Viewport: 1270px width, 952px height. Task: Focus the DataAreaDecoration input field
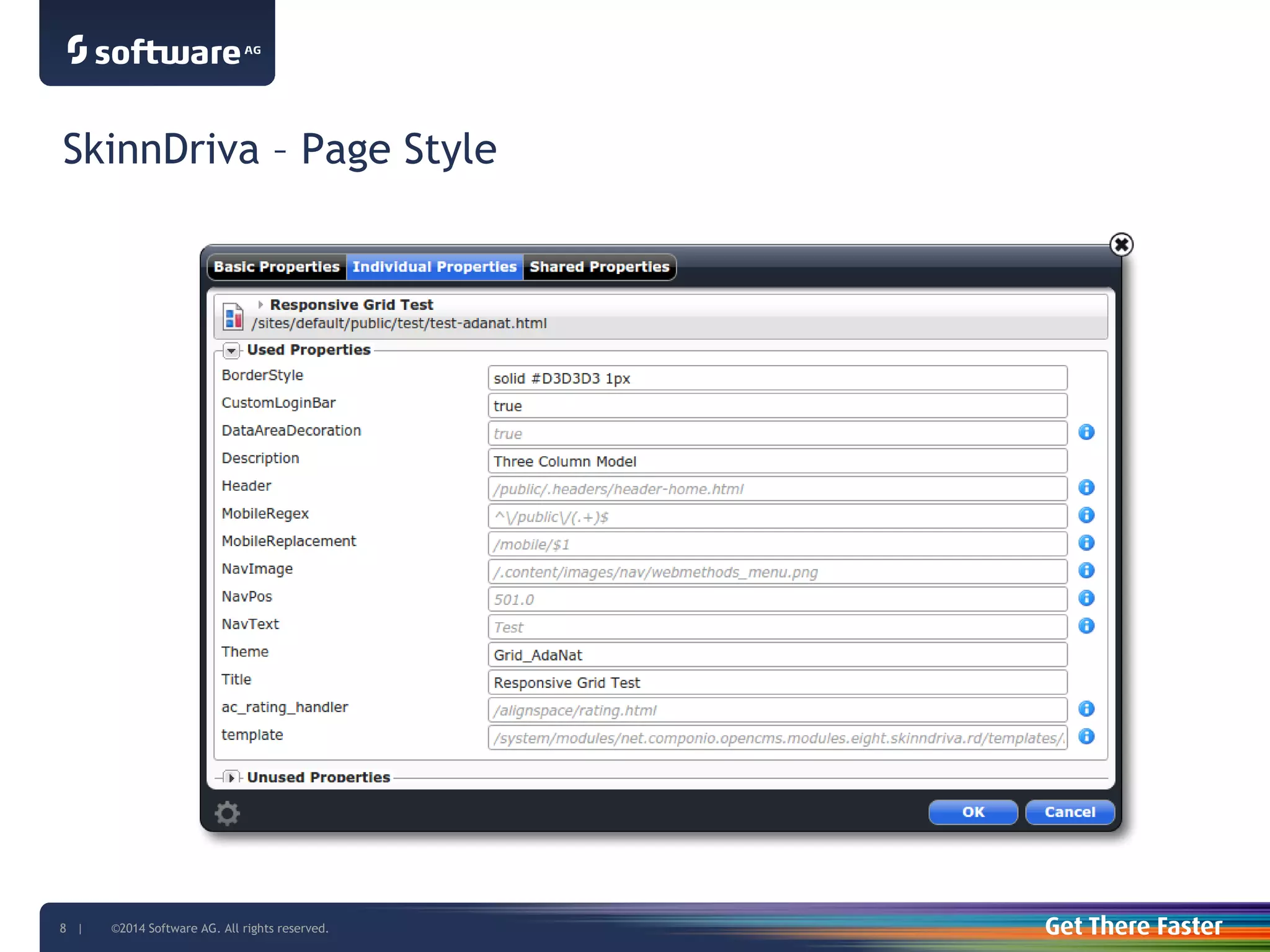pos(778,433)
